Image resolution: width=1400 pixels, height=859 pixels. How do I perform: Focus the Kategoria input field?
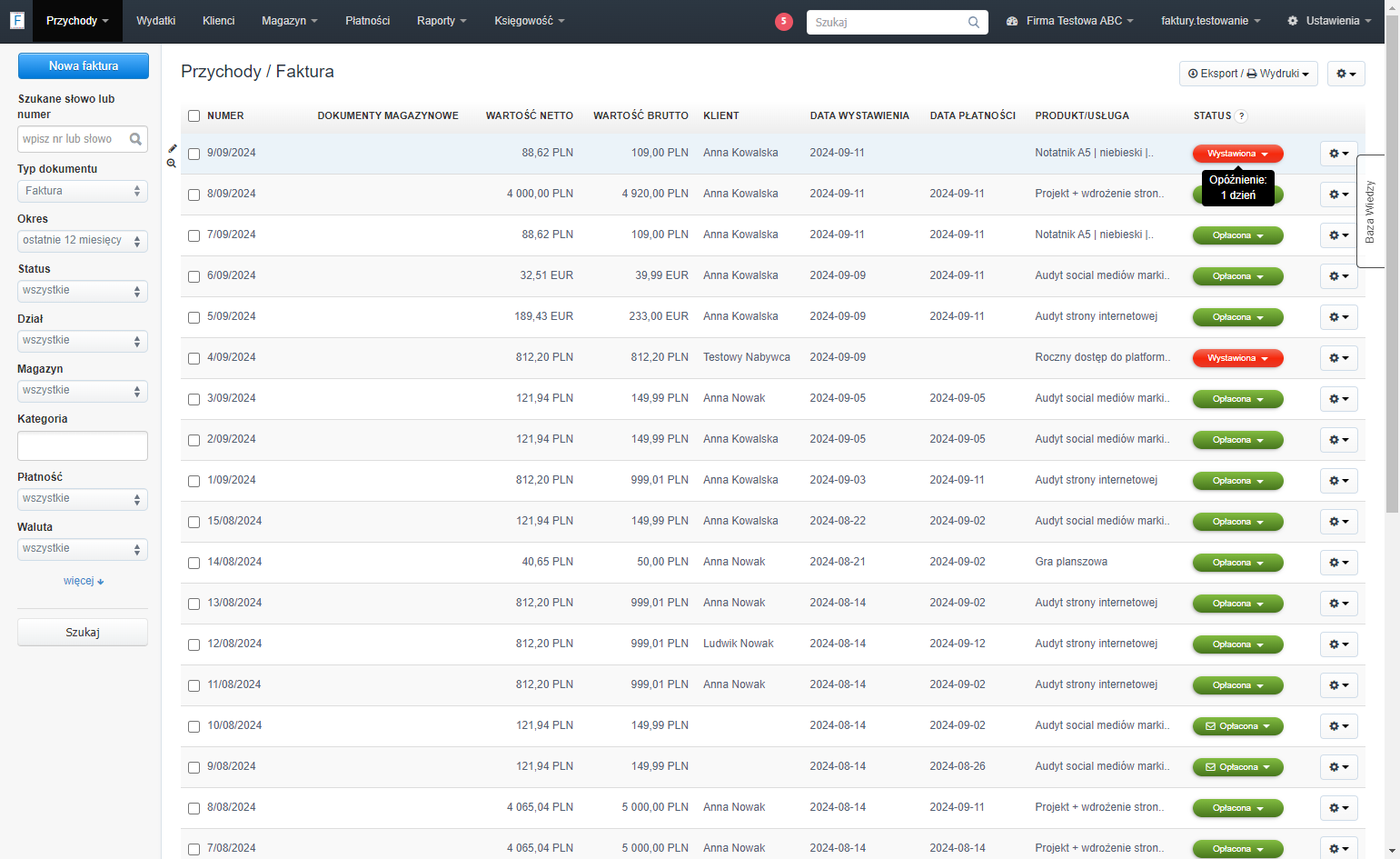click(x=83, y=446)
